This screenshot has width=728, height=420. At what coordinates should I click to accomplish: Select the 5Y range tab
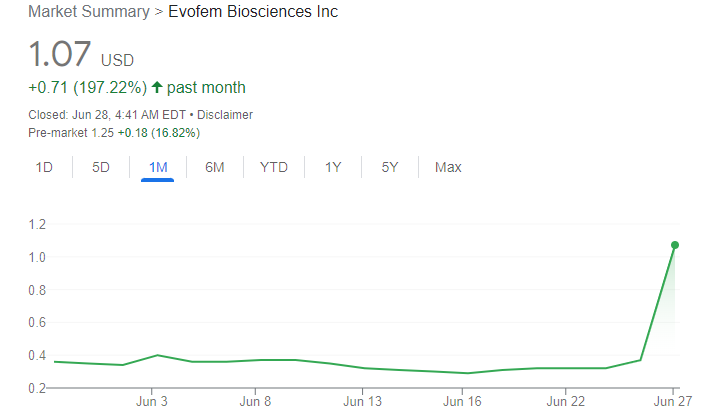(x=390, y=167)
